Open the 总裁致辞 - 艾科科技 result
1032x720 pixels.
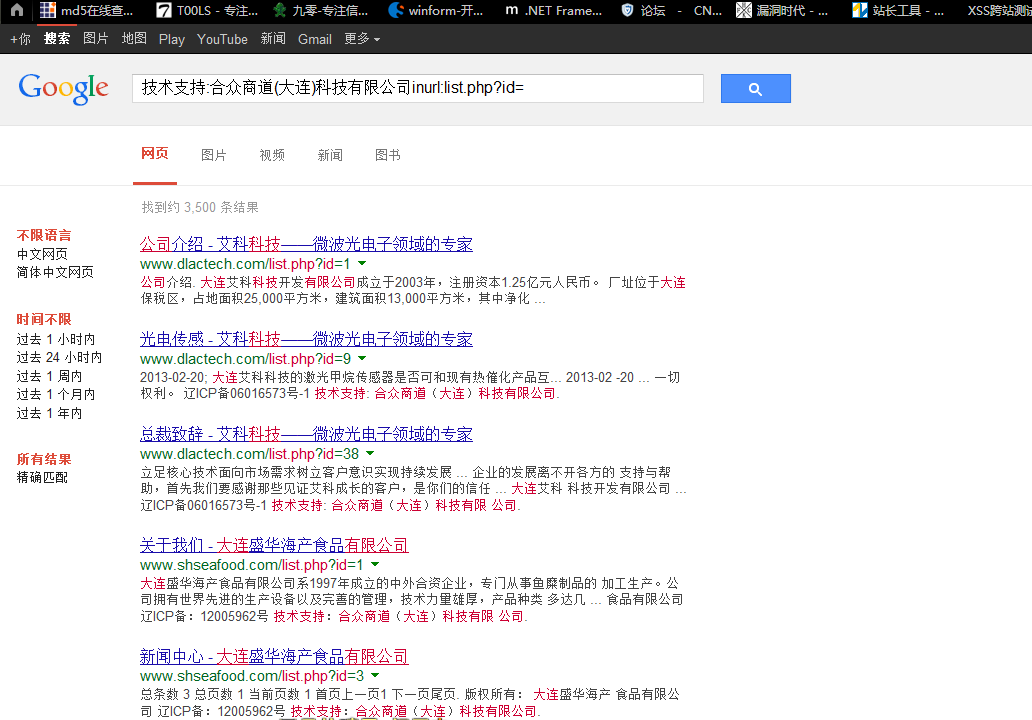306,434
